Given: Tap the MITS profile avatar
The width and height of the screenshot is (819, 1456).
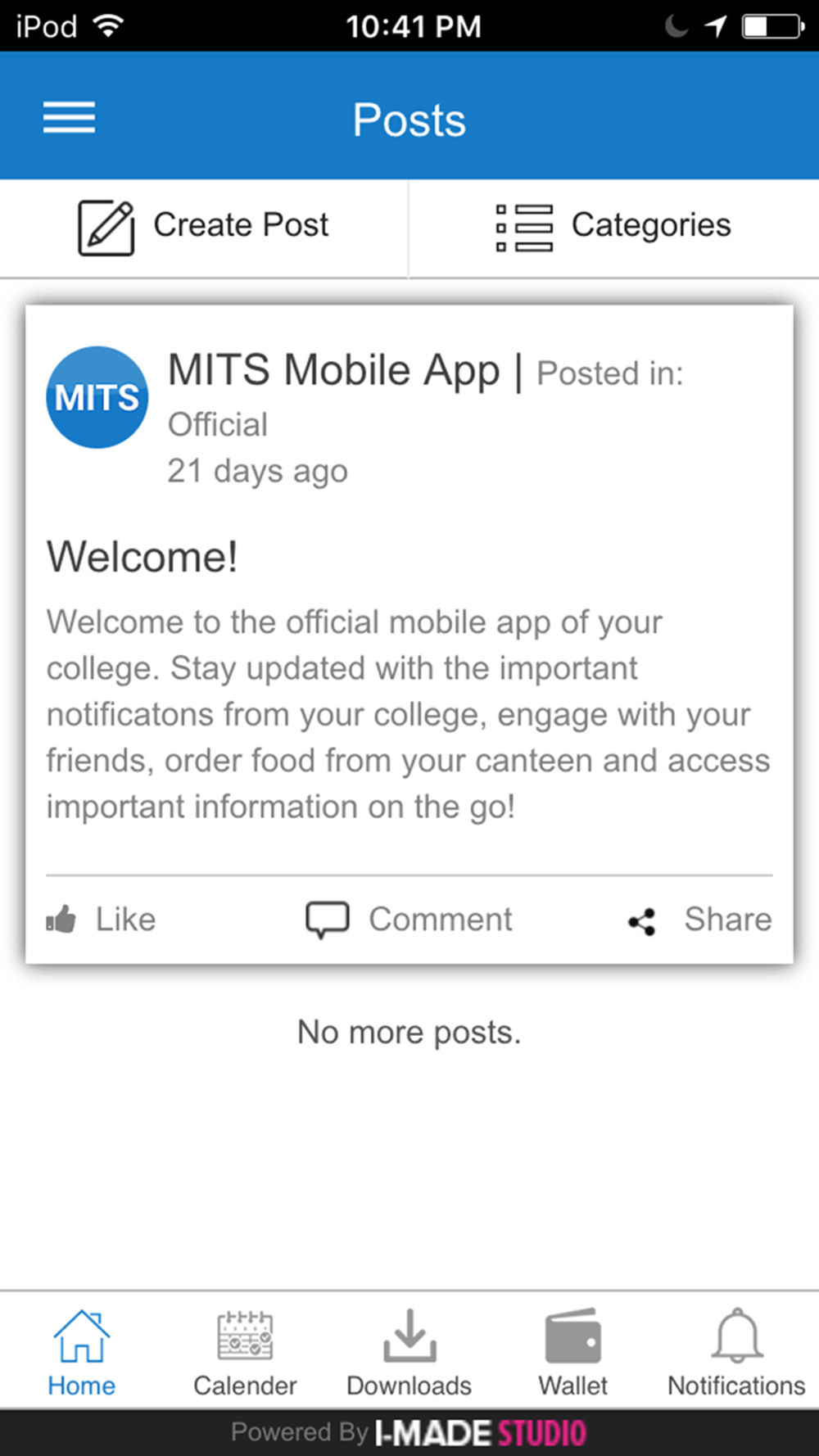Looking at the screenshot, I should [x=97, y=397].
